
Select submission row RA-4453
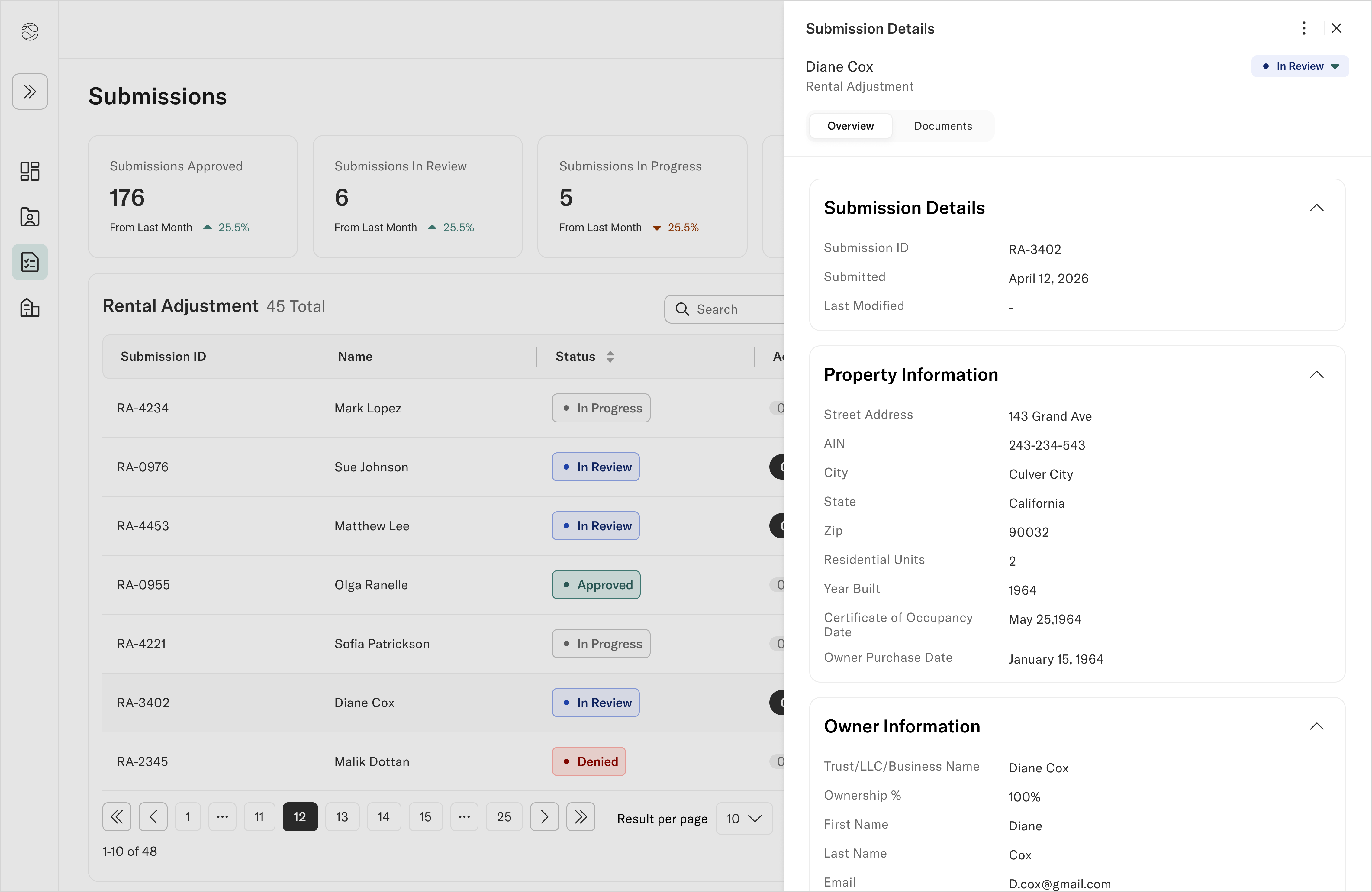pos(443,526)
